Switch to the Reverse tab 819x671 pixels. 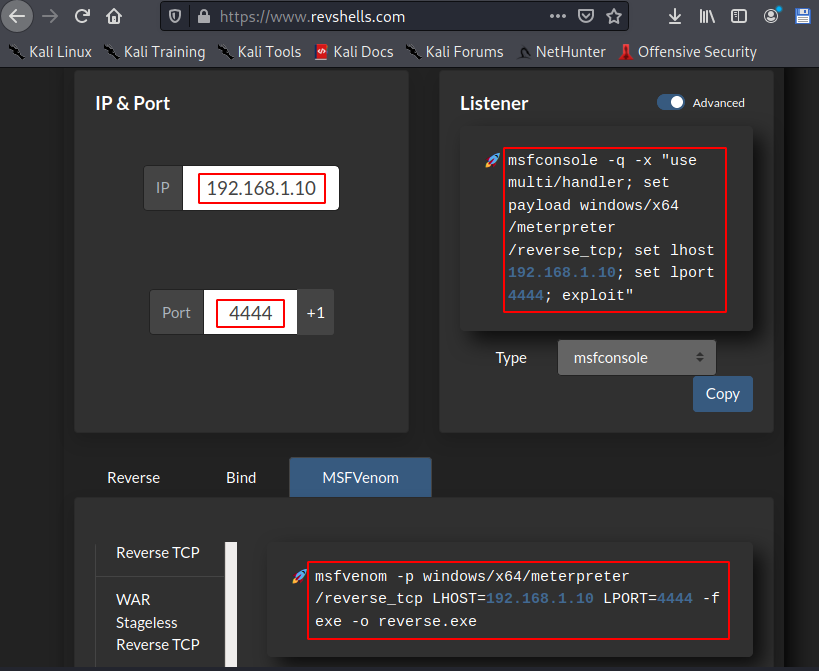click(x=134, y=477)
